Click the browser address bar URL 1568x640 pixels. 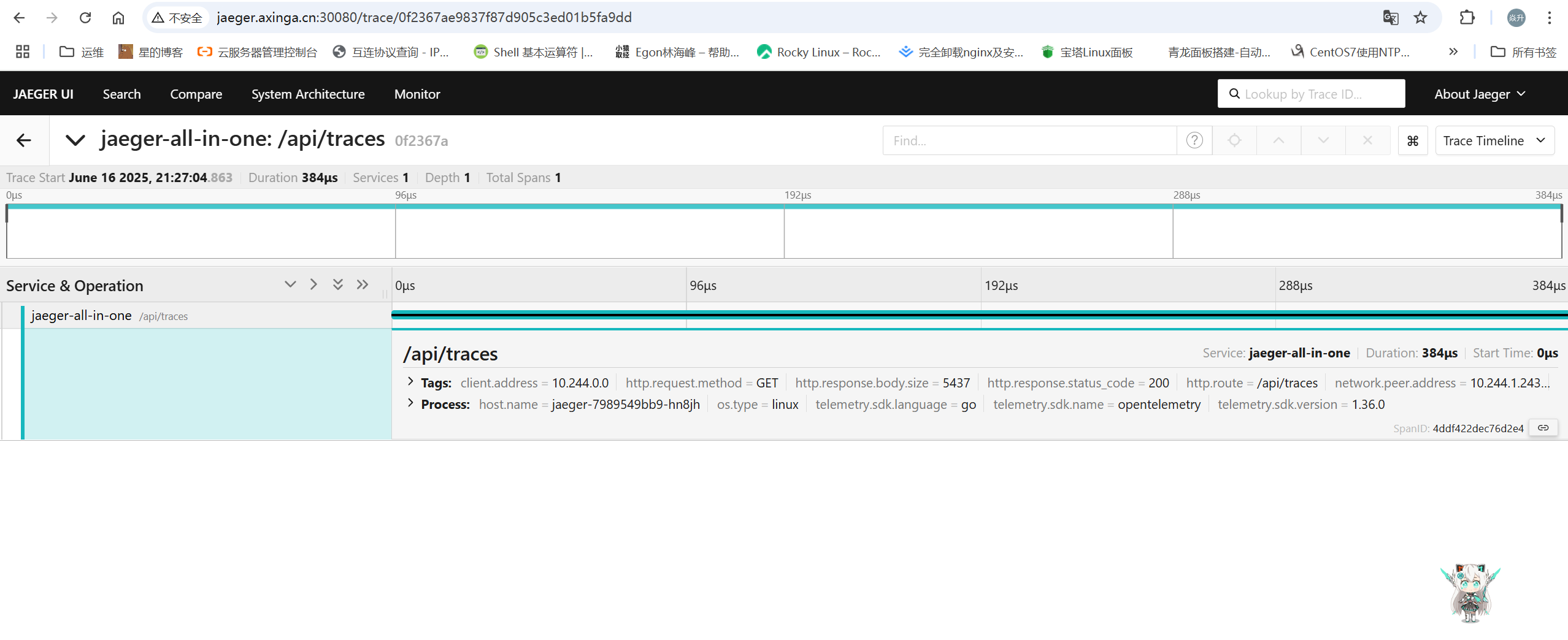pyautogui.click(x=425, y=18)
